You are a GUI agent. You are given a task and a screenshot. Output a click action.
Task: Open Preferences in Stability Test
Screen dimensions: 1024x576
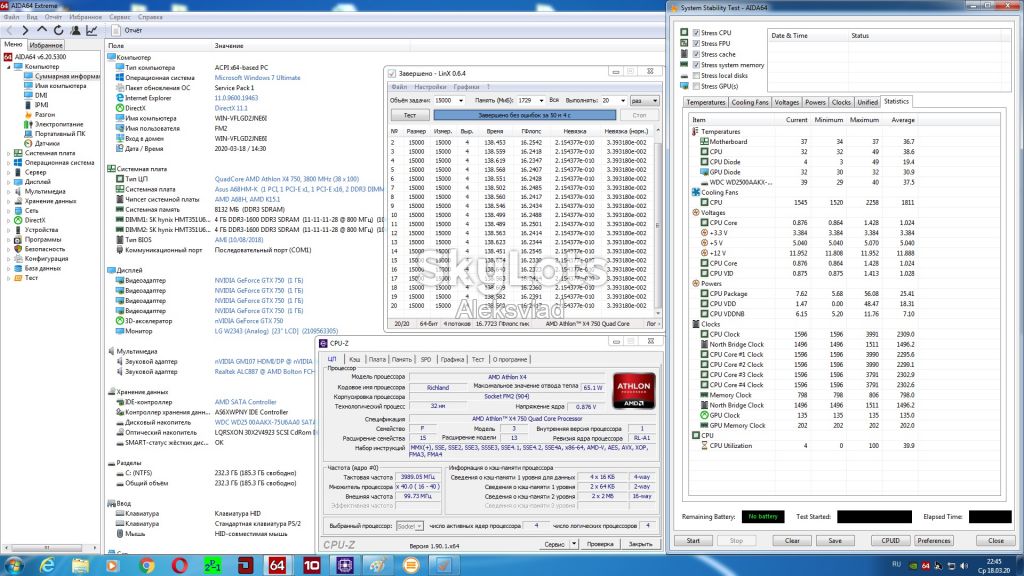933,541
